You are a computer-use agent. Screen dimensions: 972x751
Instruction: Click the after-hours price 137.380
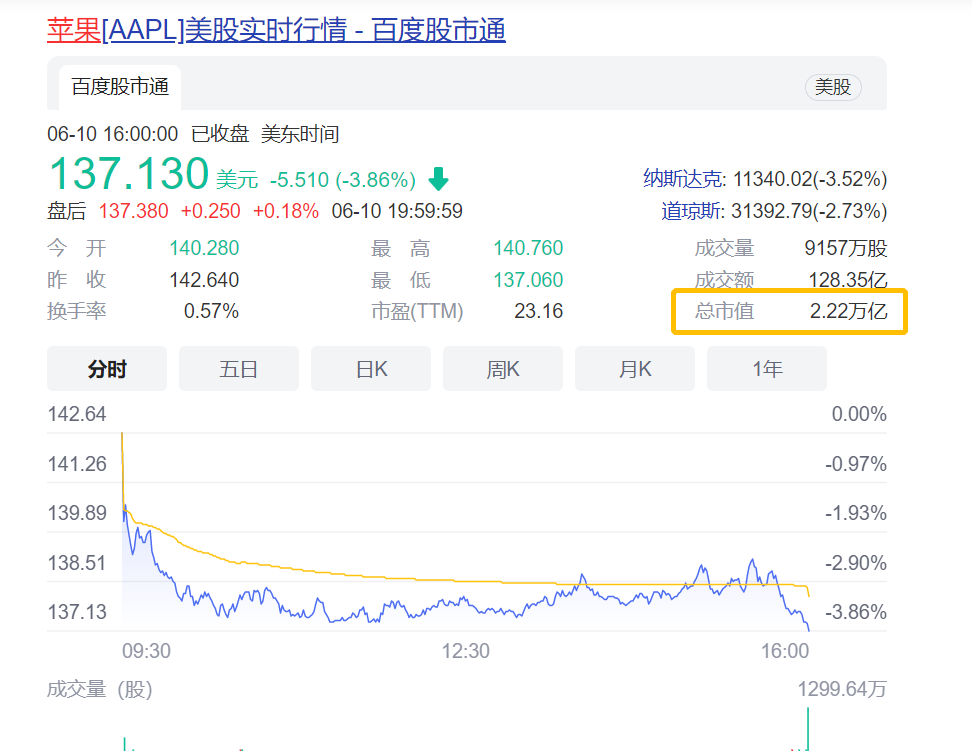[x=134, y=211]
